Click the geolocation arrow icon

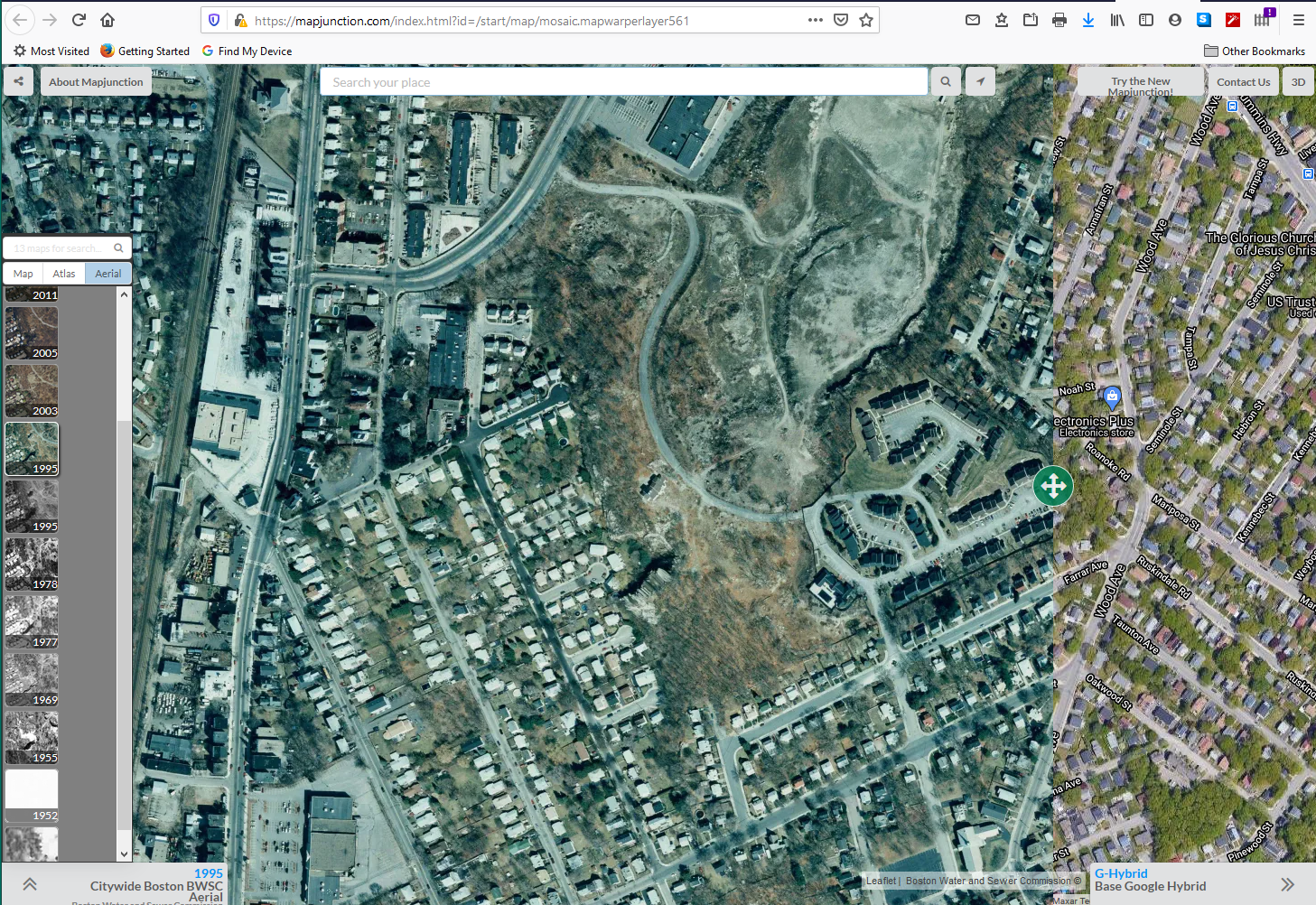pyautogui.click(x=980, y=81)
